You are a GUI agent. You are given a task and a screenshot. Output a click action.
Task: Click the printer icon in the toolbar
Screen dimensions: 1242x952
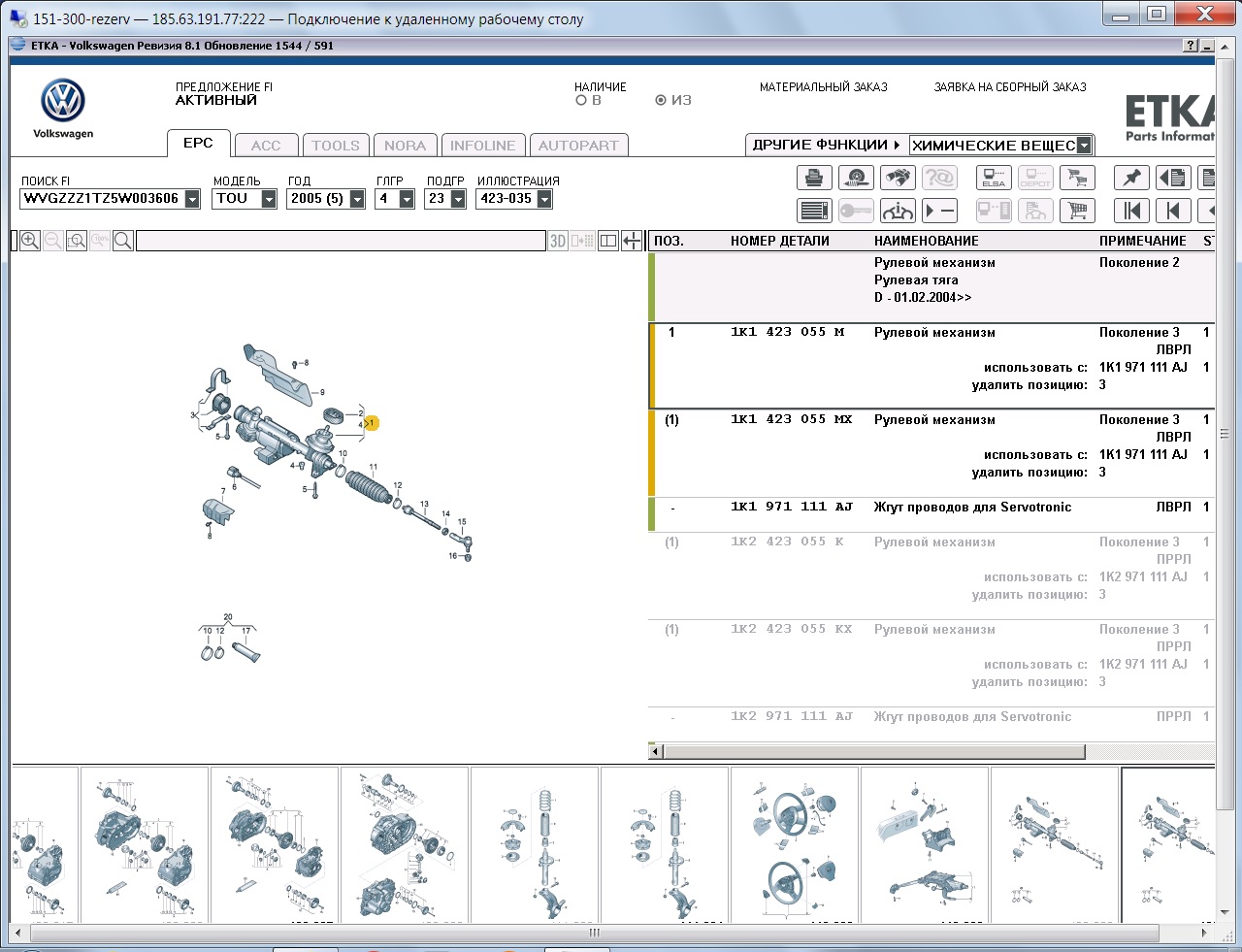814,178
